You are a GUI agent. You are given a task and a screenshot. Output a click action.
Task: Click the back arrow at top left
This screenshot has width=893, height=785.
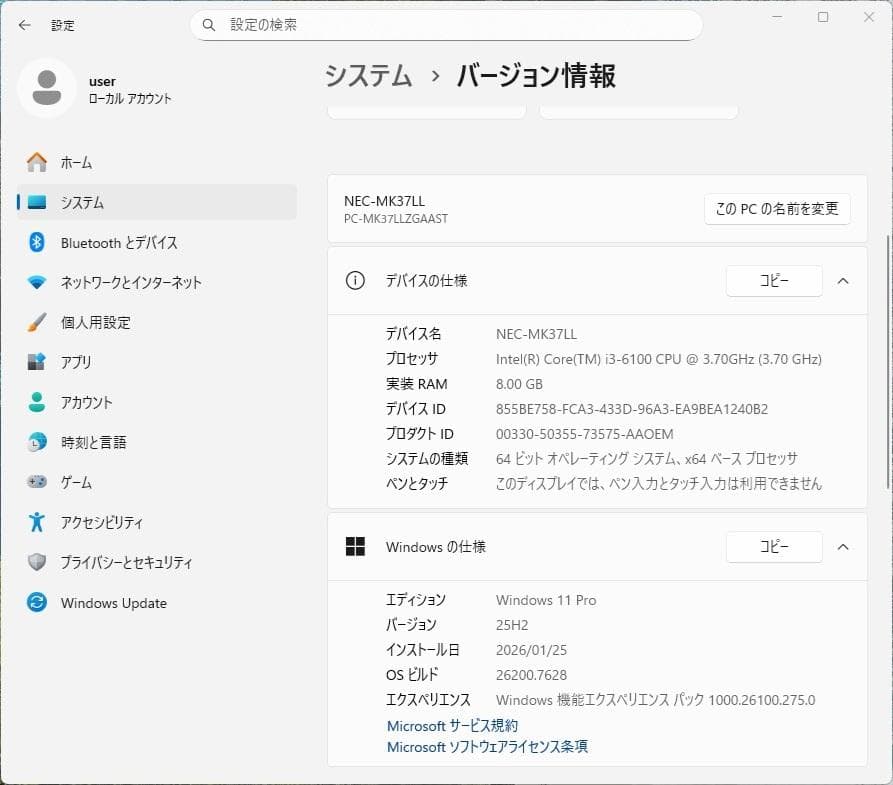pyautogui.click(x=24, y=25)
